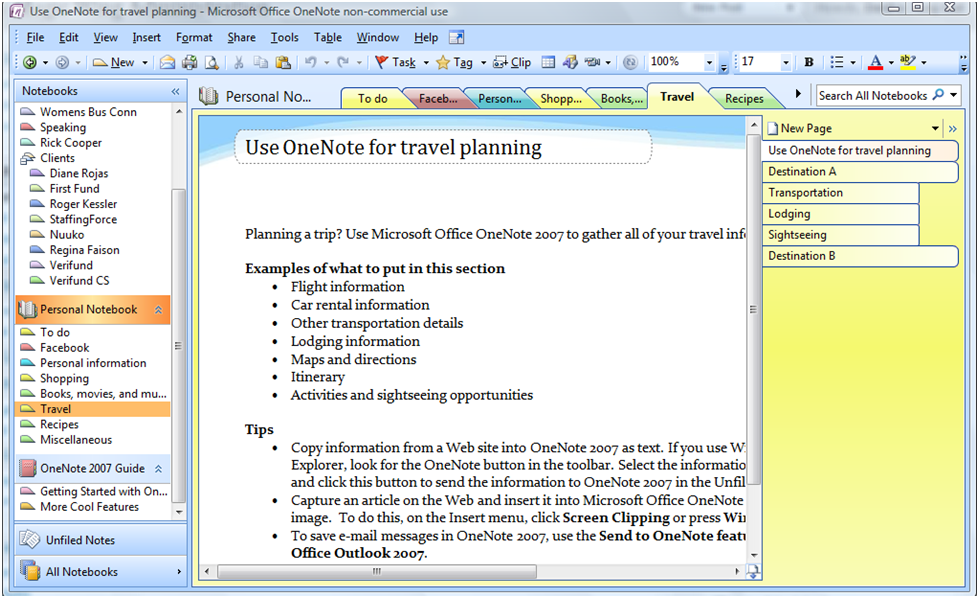
Task: Open the New button dropdown arrow
Action: pos(145,62)
